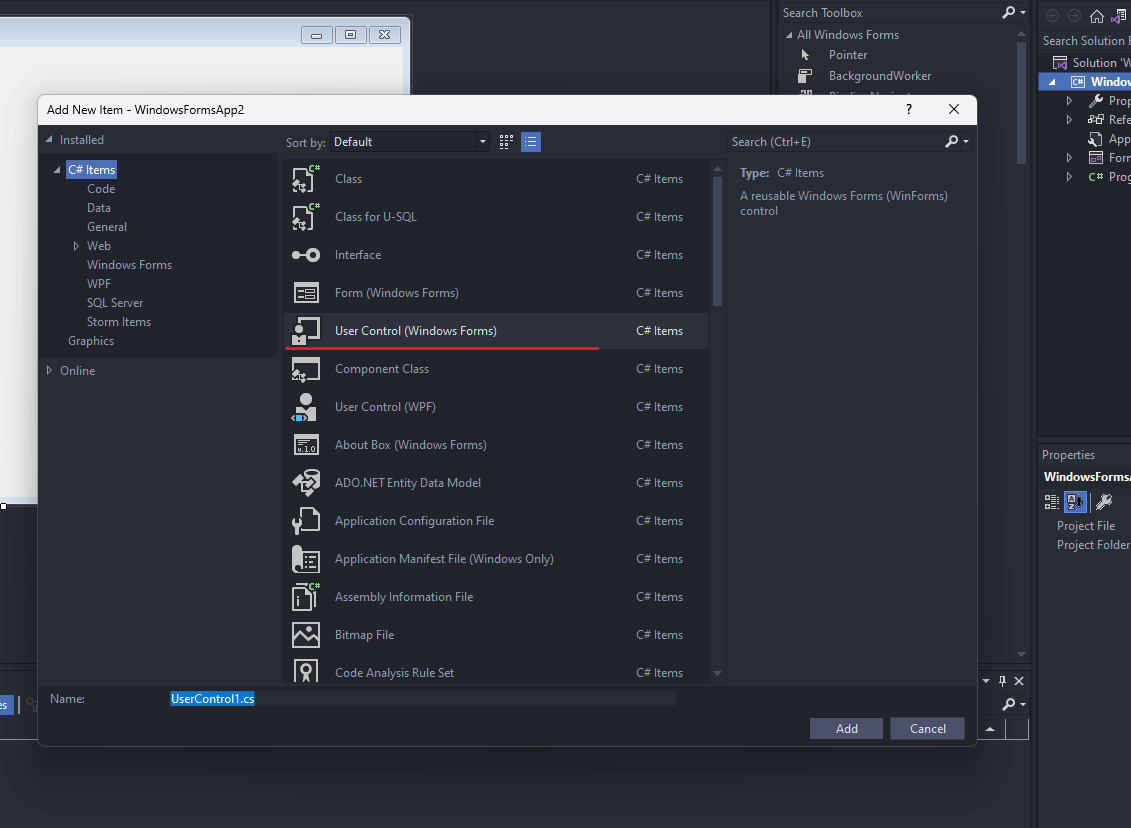Choose the Application Configuration File icon
Screen dimensions: 1131x828
[306, 521]
